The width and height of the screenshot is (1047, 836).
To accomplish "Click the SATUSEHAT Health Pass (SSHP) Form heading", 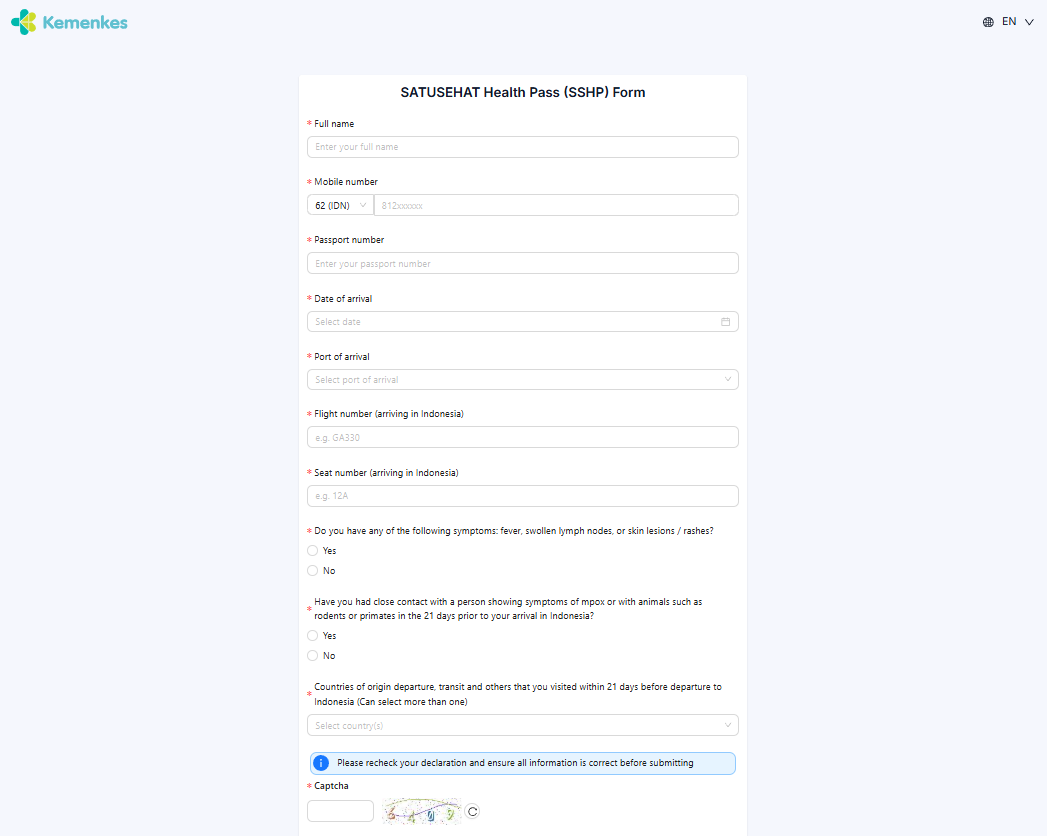I will click(523, 93).
